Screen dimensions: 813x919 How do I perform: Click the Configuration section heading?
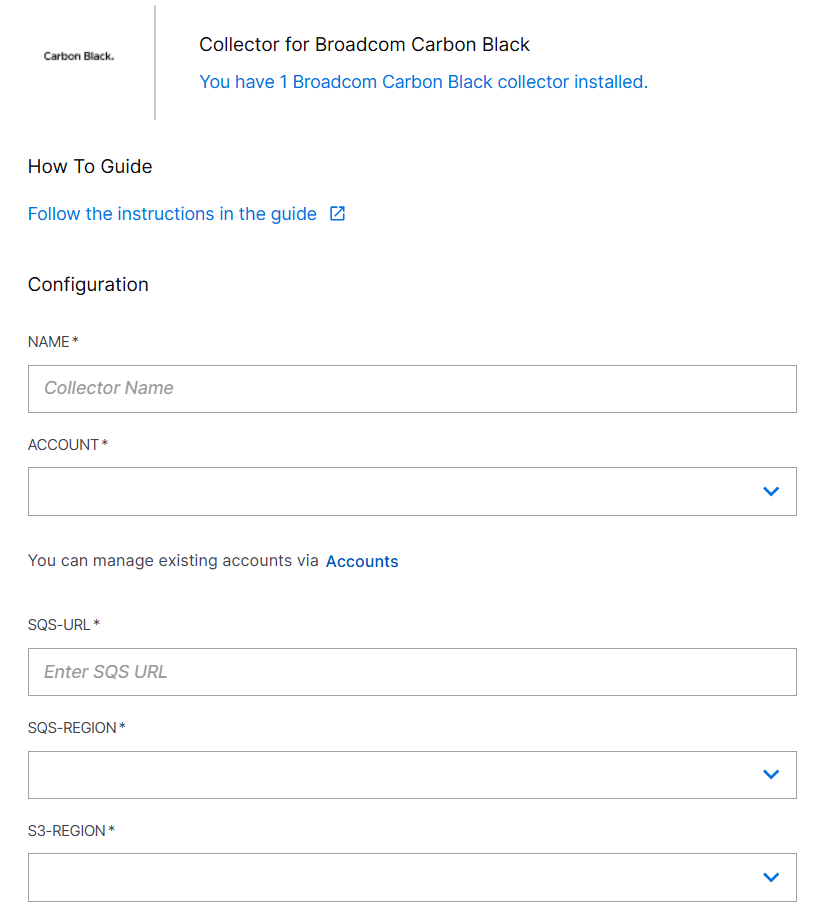88,285
